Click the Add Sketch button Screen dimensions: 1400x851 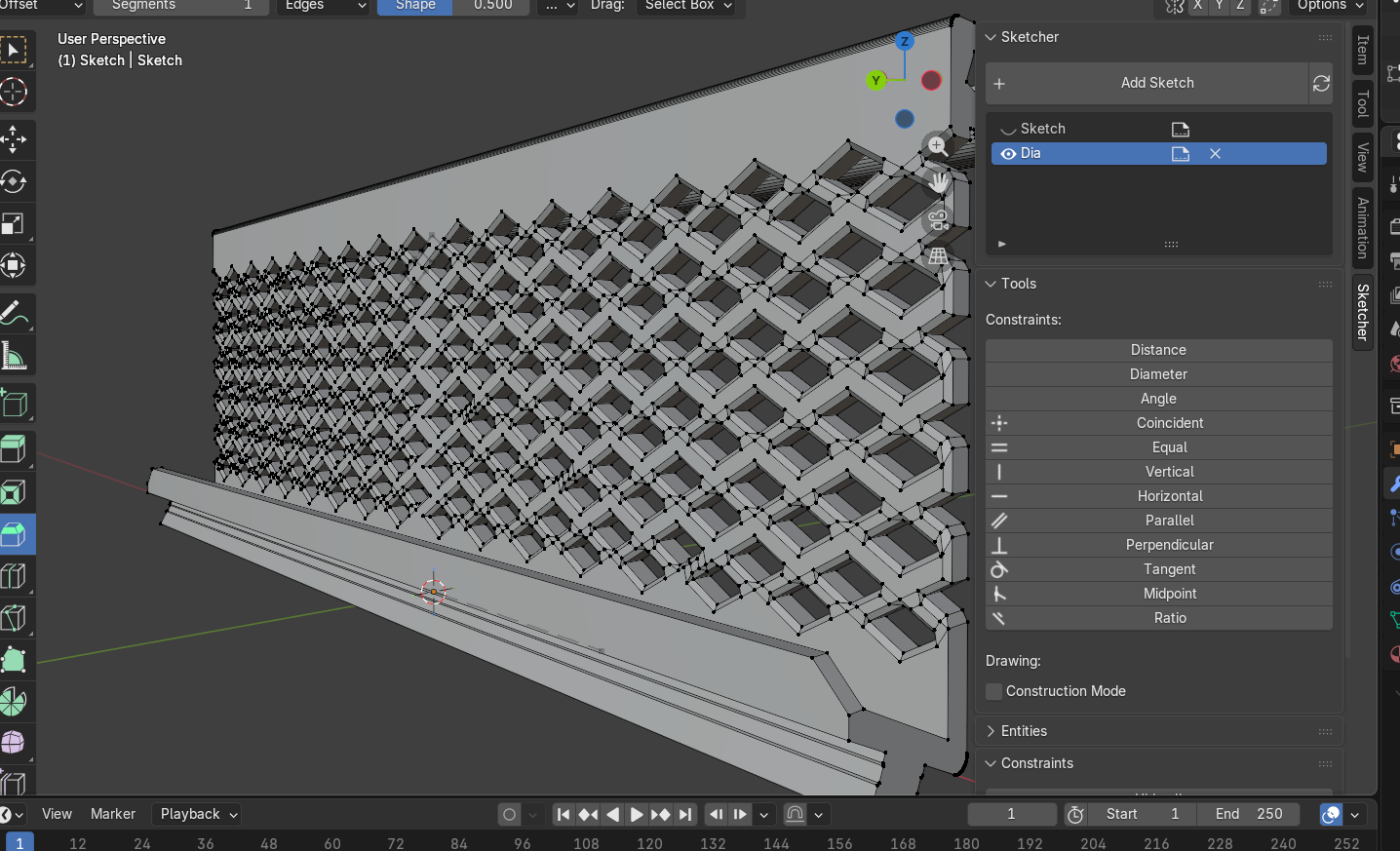(1157, 84)
